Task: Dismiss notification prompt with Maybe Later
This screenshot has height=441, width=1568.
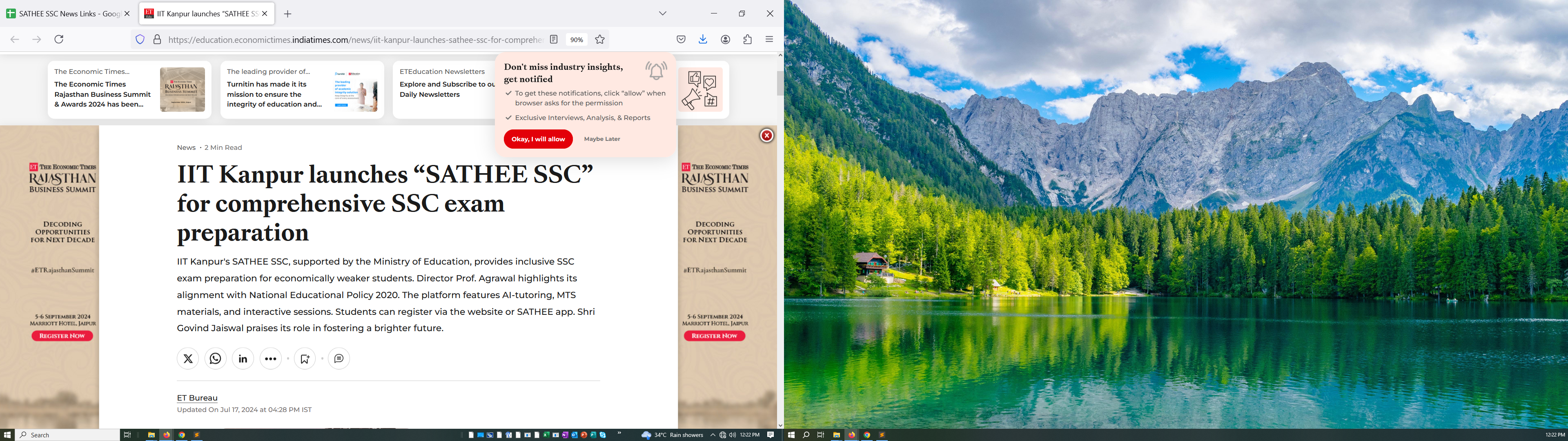Action: [602, 139]
